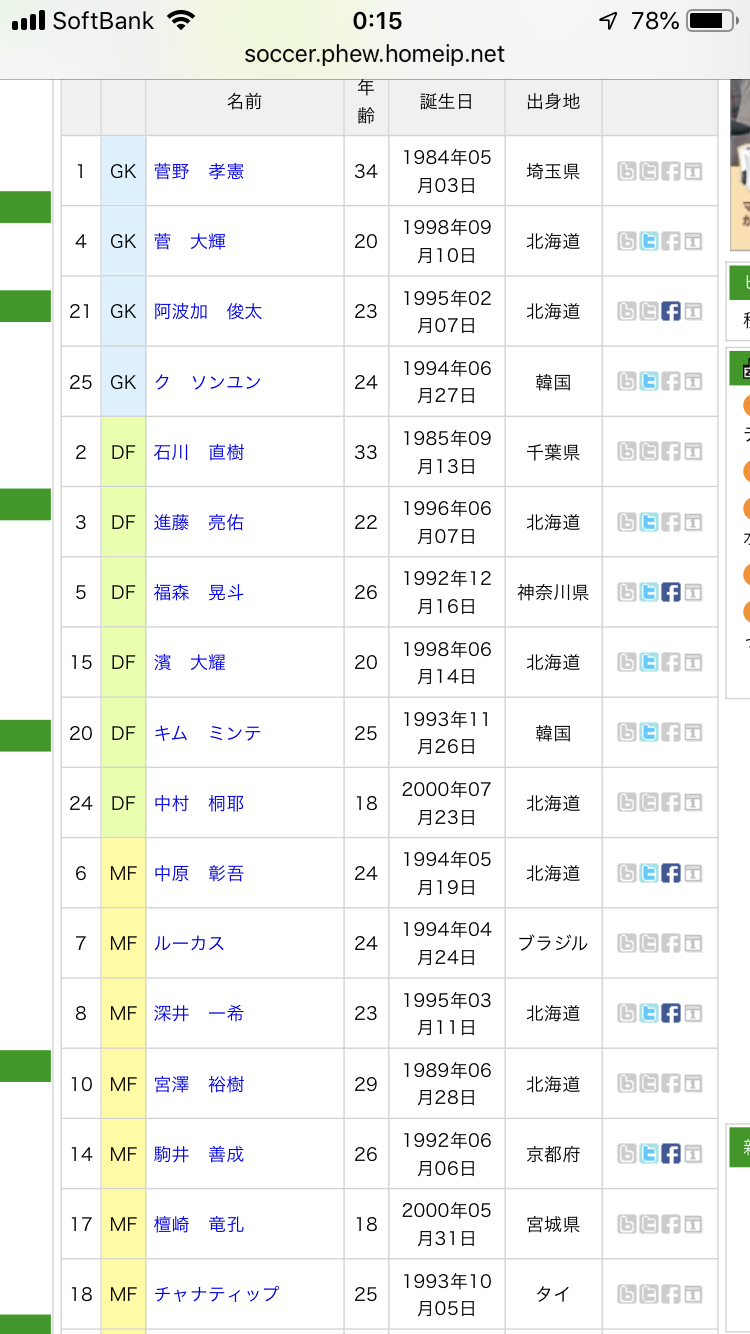Tap Twitter icon for 進藤 亮佑

pyautogui.click(x=649, y=522)
